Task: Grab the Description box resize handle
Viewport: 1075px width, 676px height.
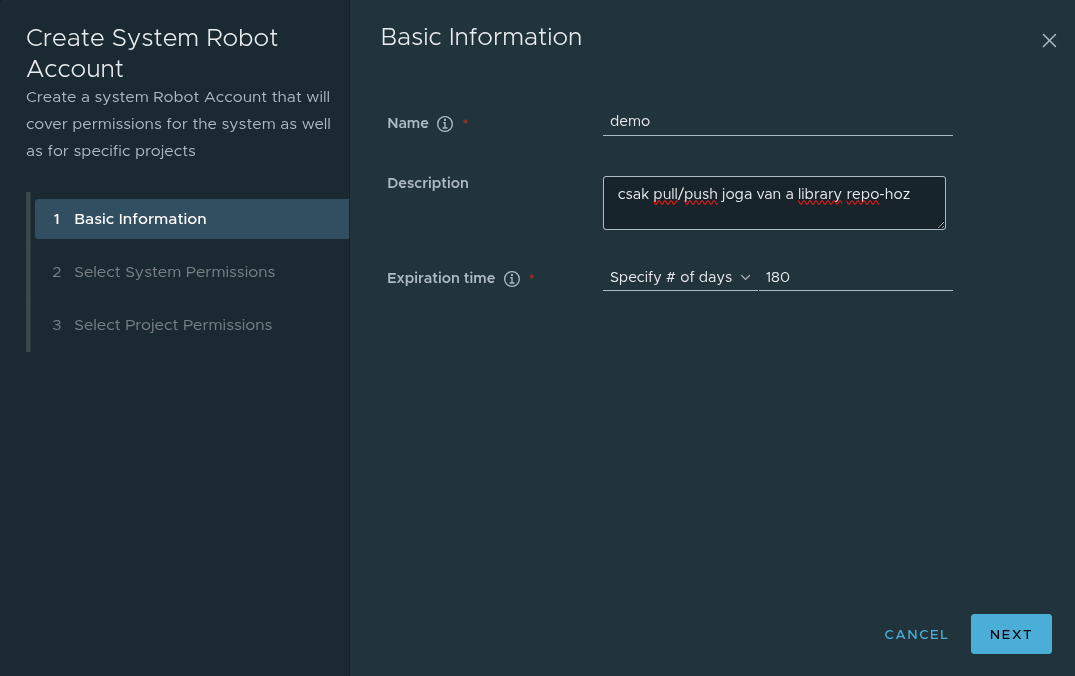Action: 940,225
